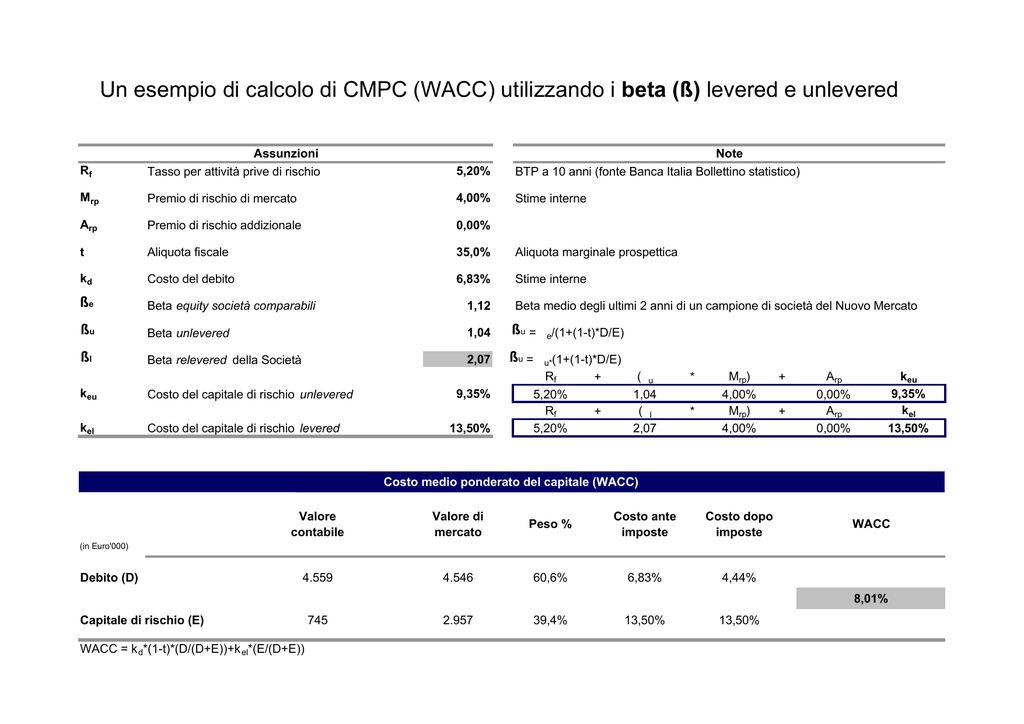Click the "Peso %" column header
Screen dimensions: 1024x724
click(x=550, y=524)
